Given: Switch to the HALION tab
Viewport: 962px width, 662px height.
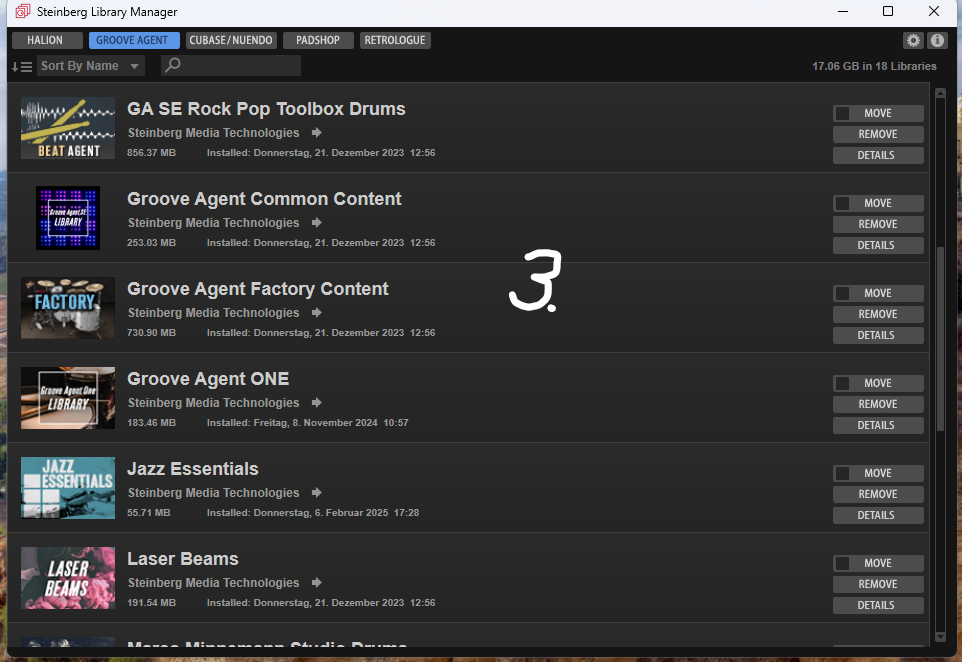Looking at the screenshot, I should click(47, 40).
